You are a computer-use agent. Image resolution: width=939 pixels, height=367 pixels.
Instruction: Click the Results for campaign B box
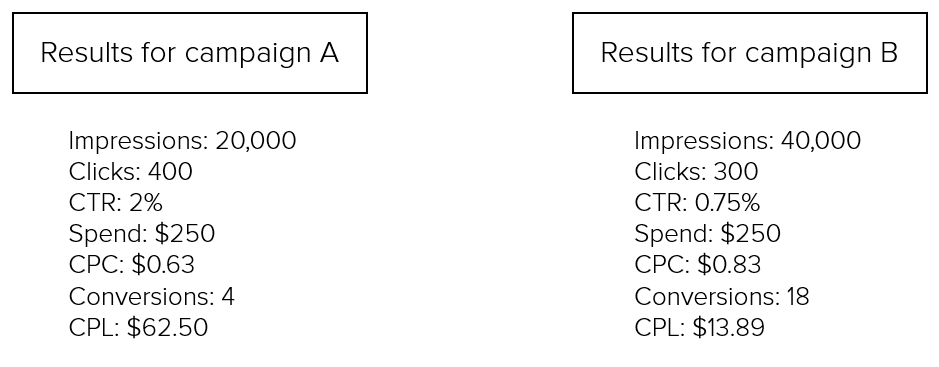tap(750, 53)
